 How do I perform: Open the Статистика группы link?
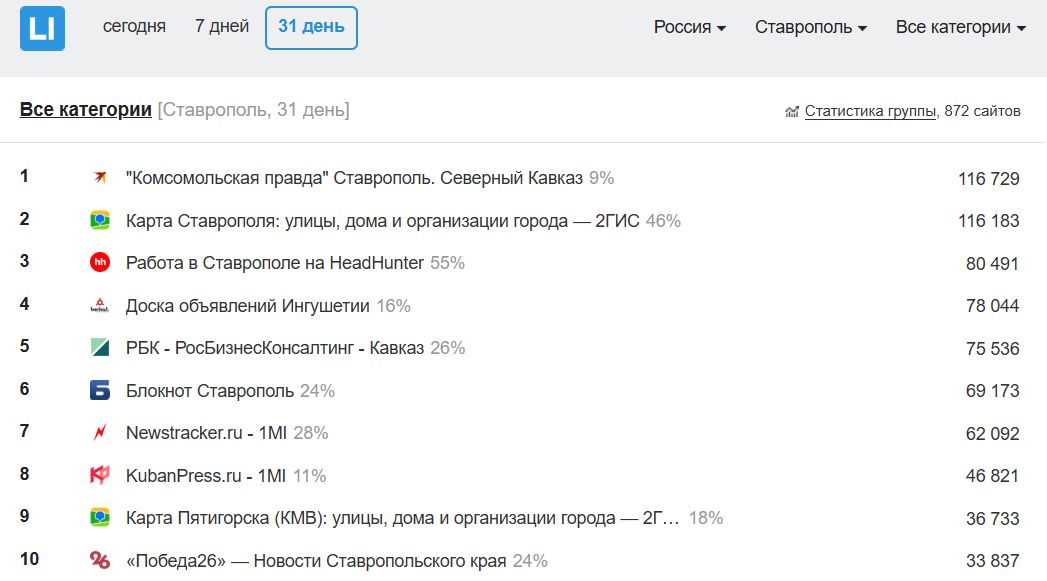(x=870, y=111)
